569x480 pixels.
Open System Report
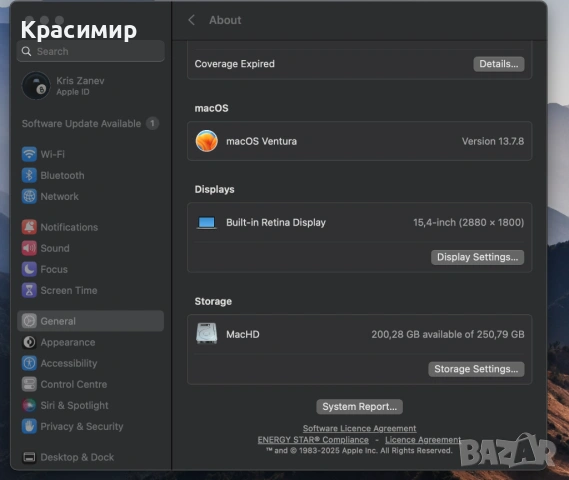pos(360,407)
